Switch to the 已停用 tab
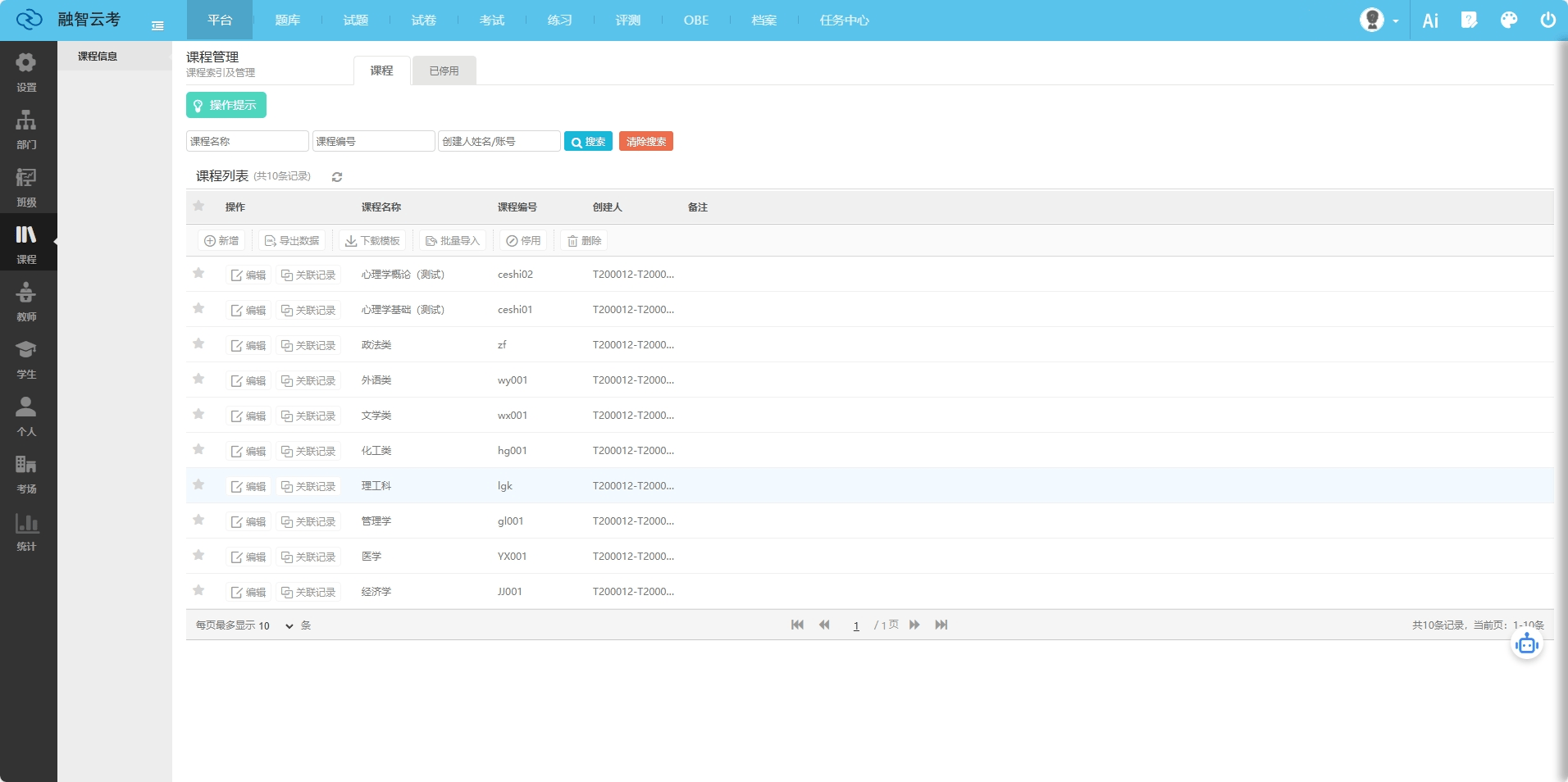The width and height of the screenshot is (1568, 782). (444, 71)
